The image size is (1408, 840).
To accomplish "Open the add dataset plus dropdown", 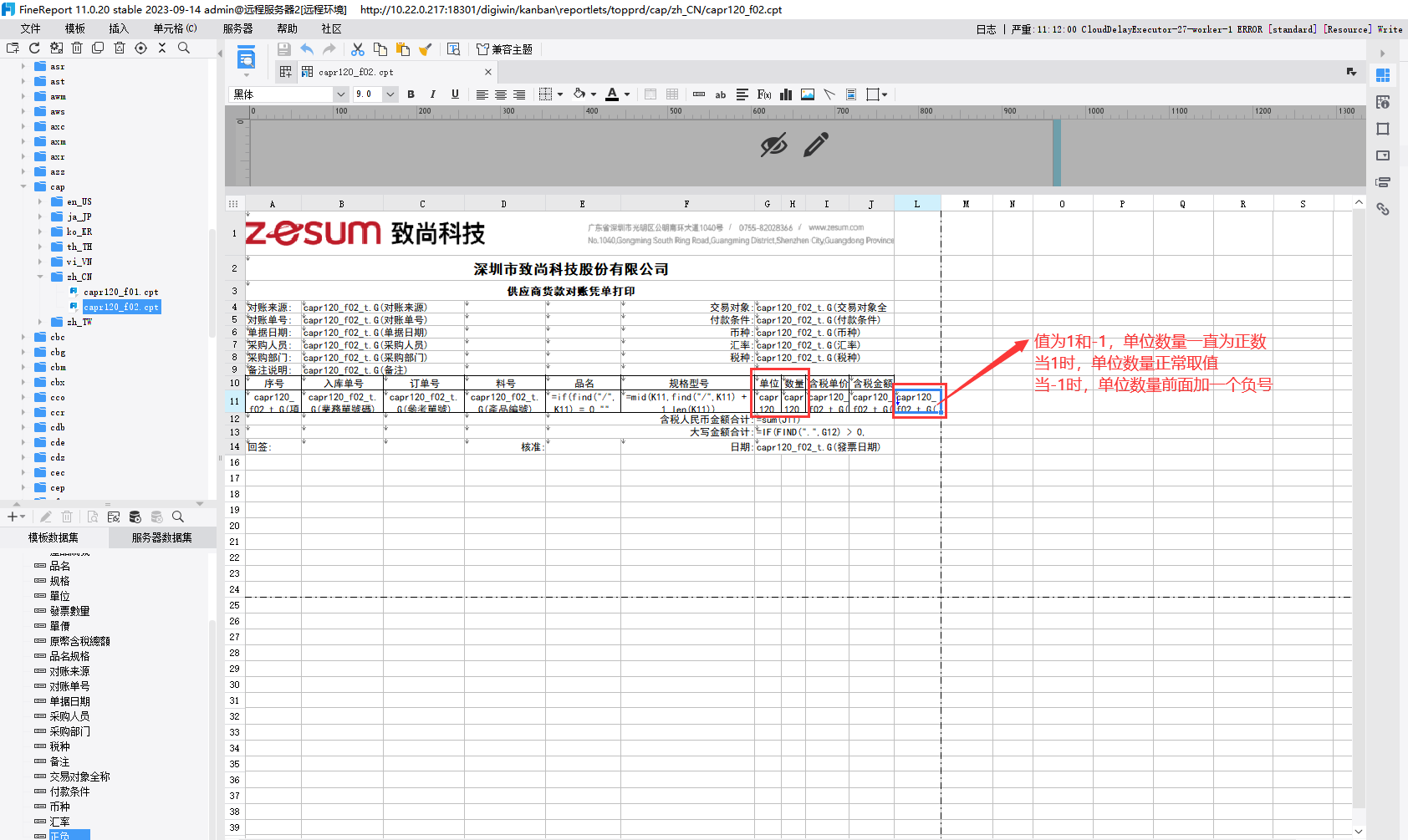I will (16, 517).
